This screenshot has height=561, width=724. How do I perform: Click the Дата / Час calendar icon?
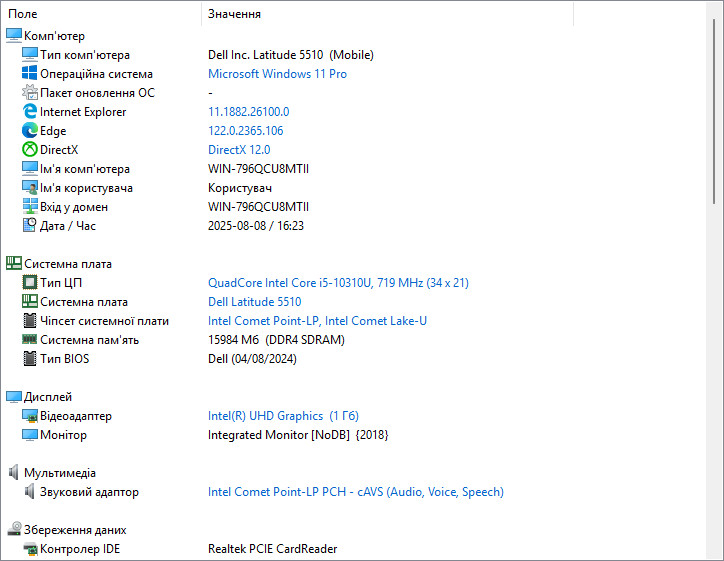coord(30,225)
